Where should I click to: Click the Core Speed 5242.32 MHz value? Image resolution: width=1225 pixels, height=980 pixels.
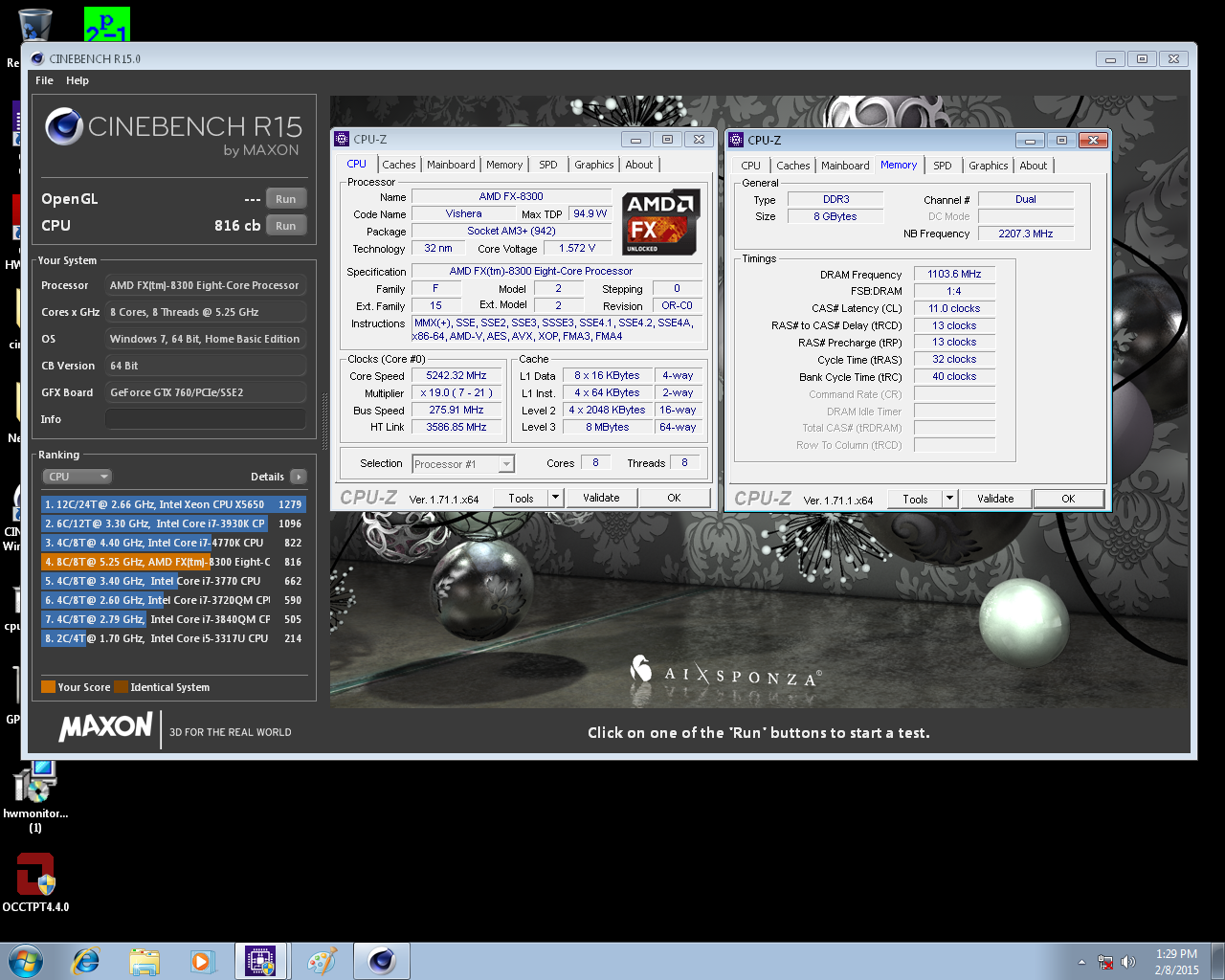click(457, 375)
